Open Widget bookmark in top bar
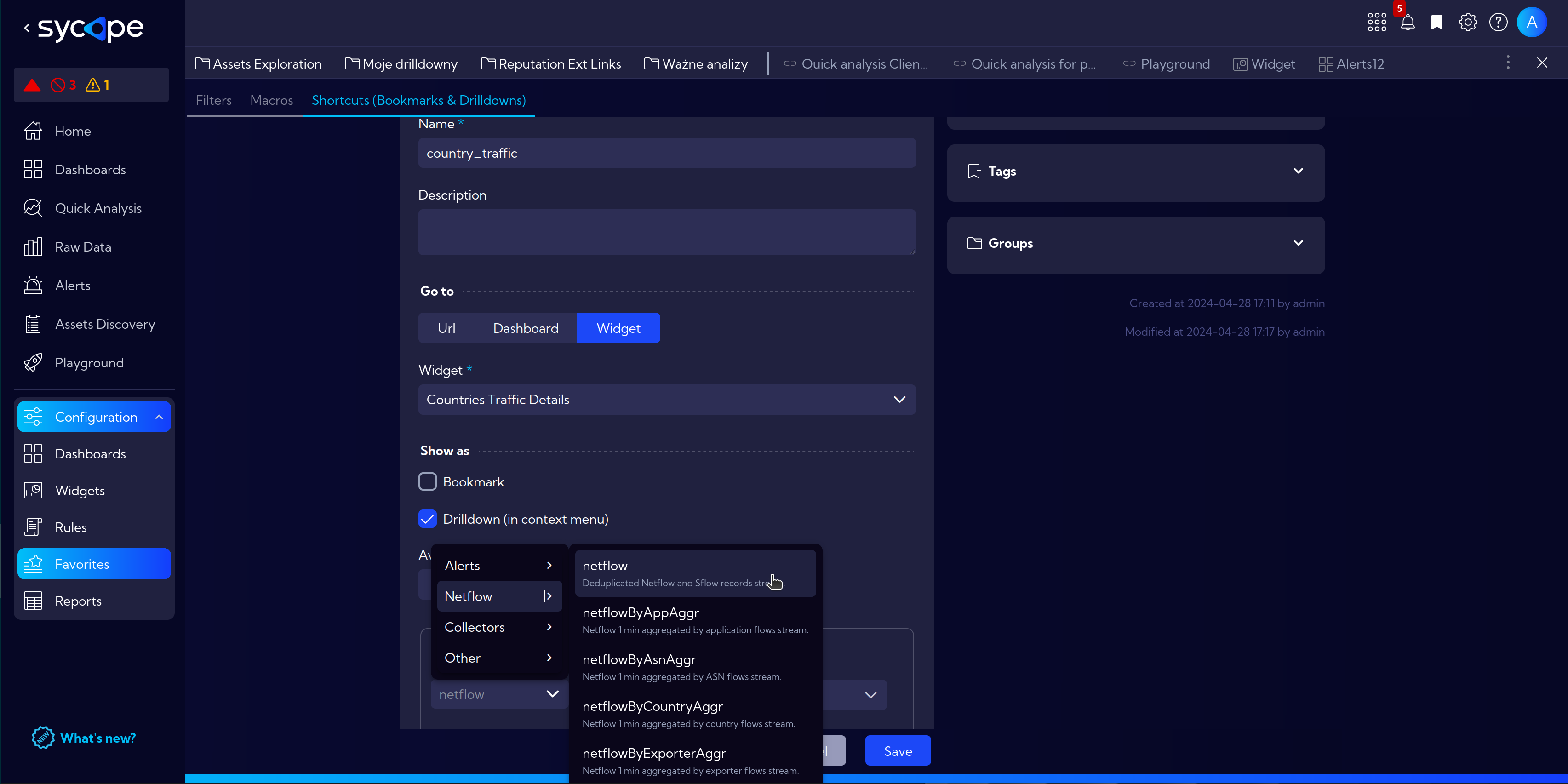Viewport: 1568px width, 784px height. pos(1264,64)
